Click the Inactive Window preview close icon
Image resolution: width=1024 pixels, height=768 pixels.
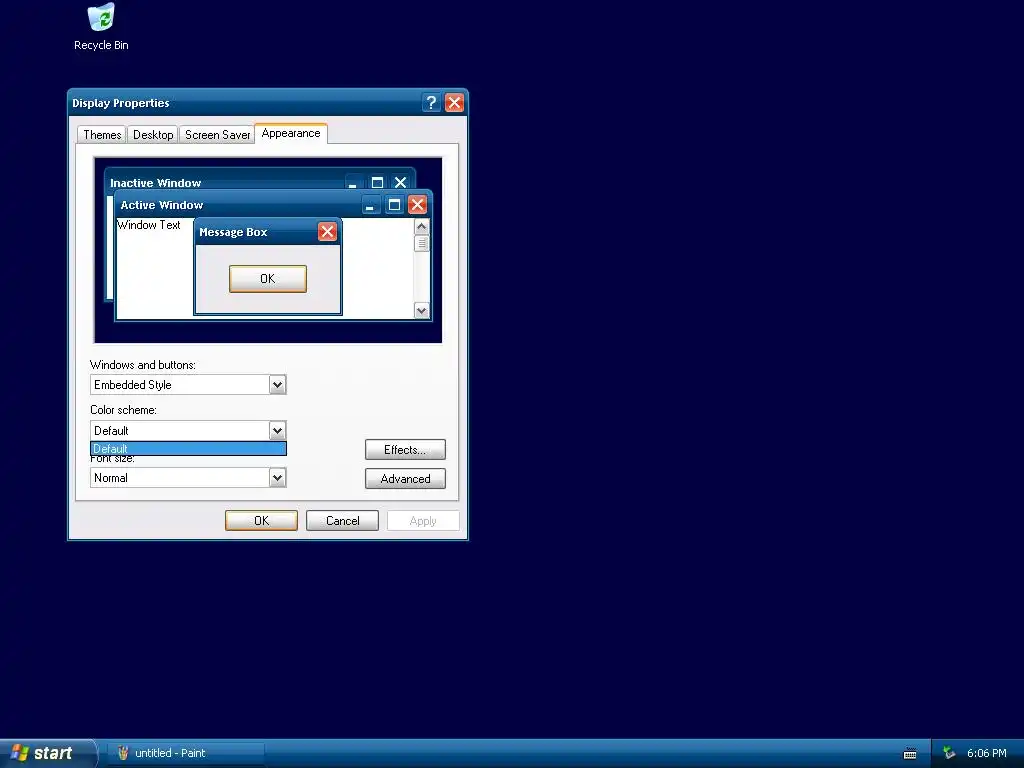(x=400, y=182)
